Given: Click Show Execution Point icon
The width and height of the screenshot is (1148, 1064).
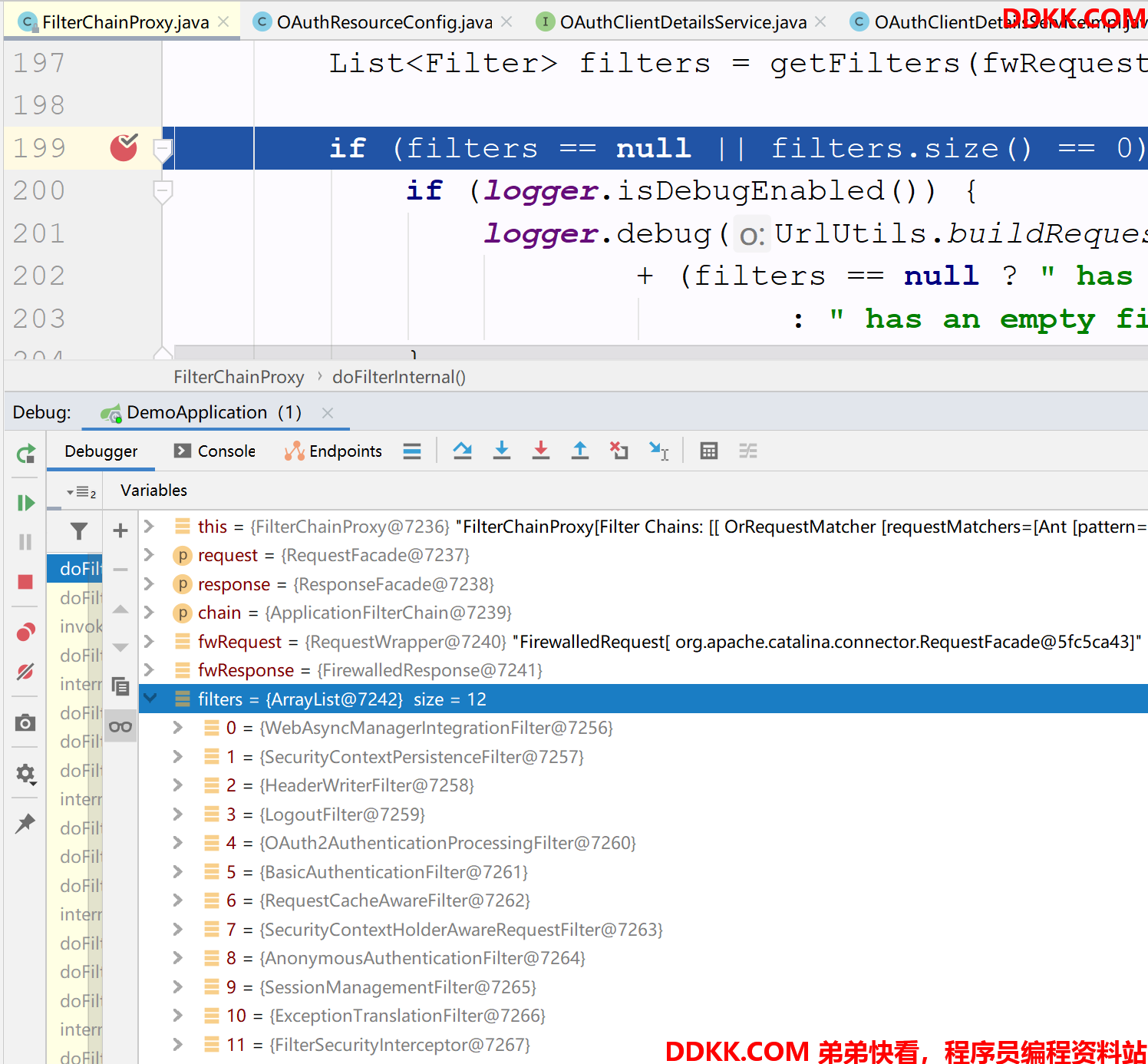Looking at the screenshot, I should click(x=412, y=451).
